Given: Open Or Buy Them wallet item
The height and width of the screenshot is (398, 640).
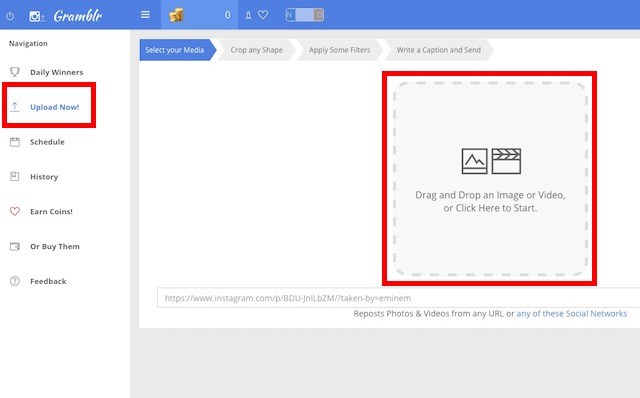Looking at the screenshot, I should pos(45,247).
